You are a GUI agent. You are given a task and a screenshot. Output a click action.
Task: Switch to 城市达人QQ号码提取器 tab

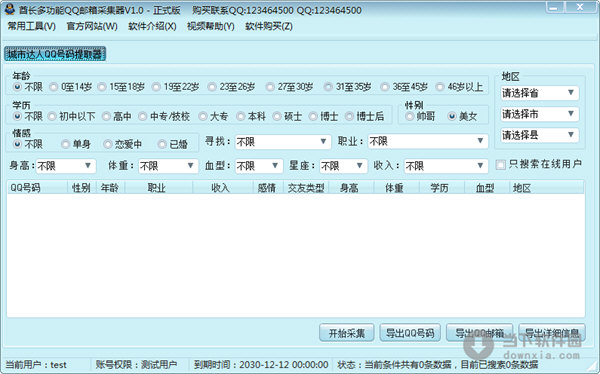point(55,54)
